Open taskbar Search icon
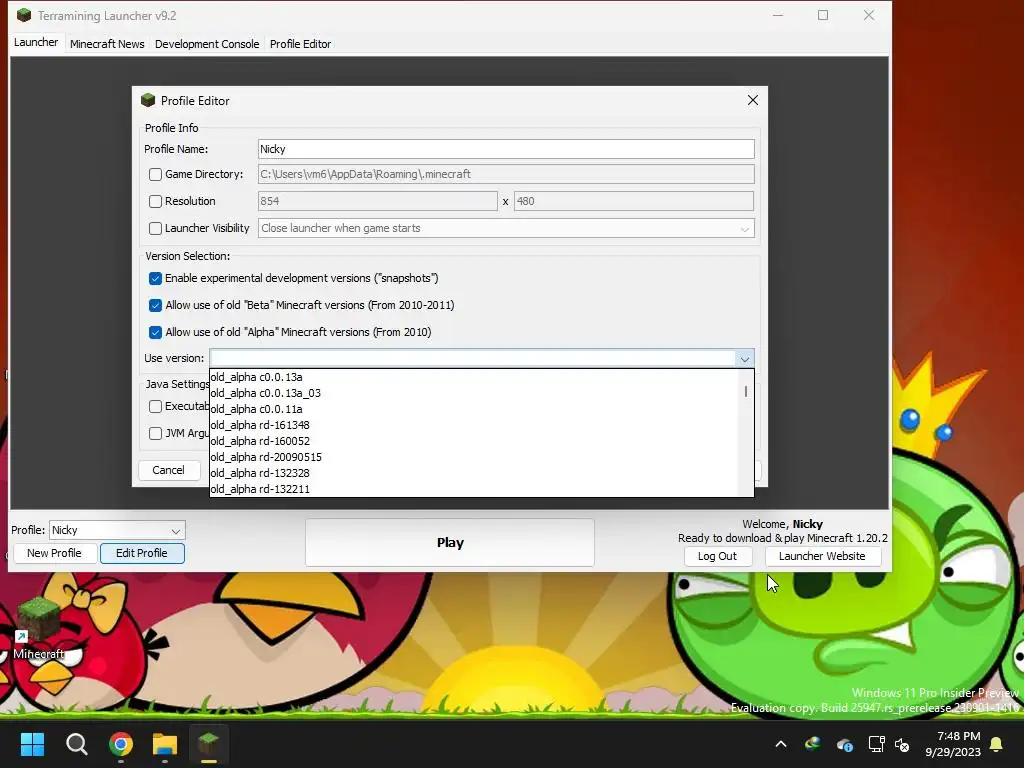Viewport: 1024px width, 768px height. pyautogui.click(x=76, y=744)
